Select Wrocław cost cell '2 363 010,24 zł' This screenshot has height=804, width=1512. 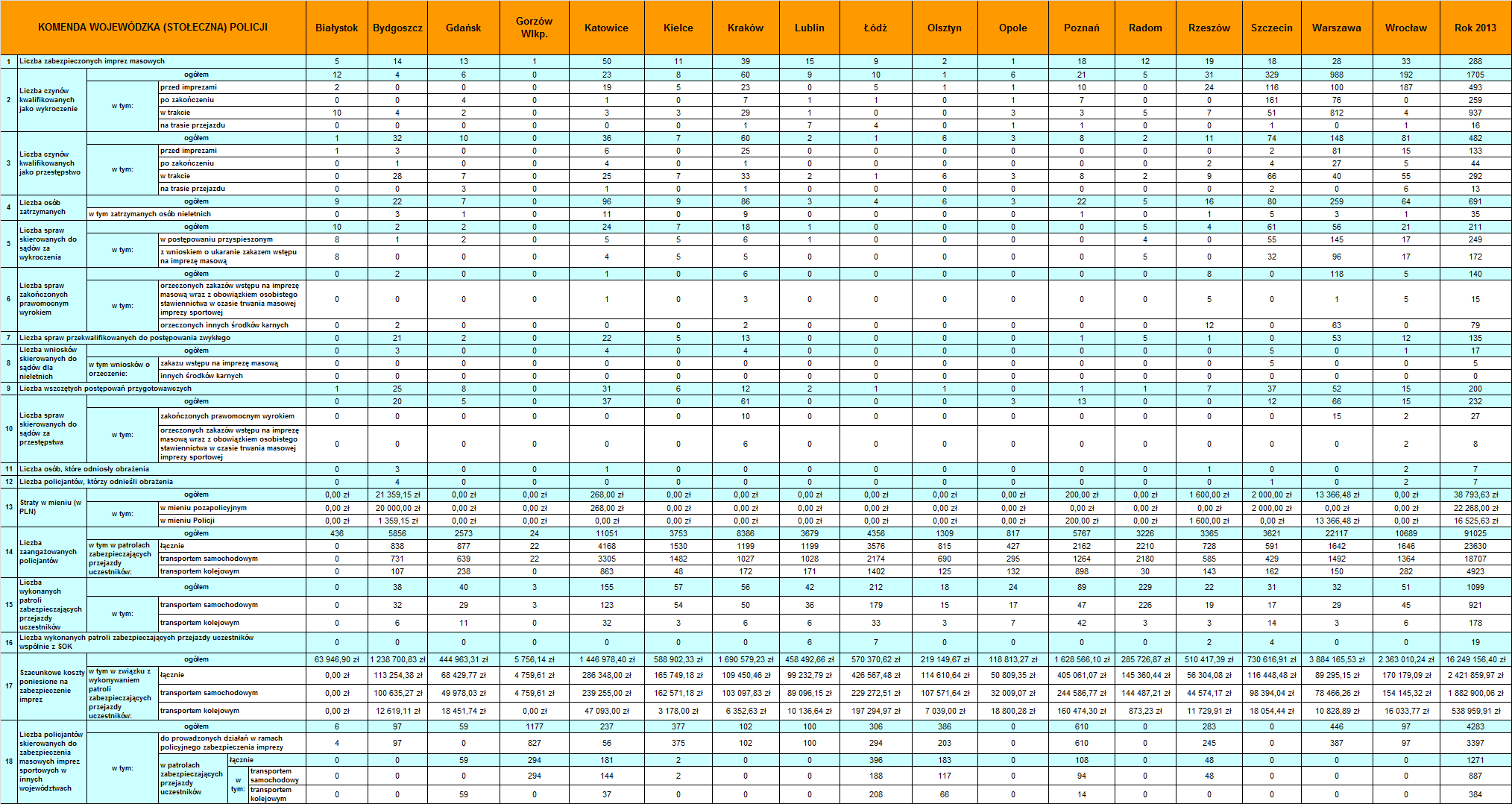click(1406, 659)
